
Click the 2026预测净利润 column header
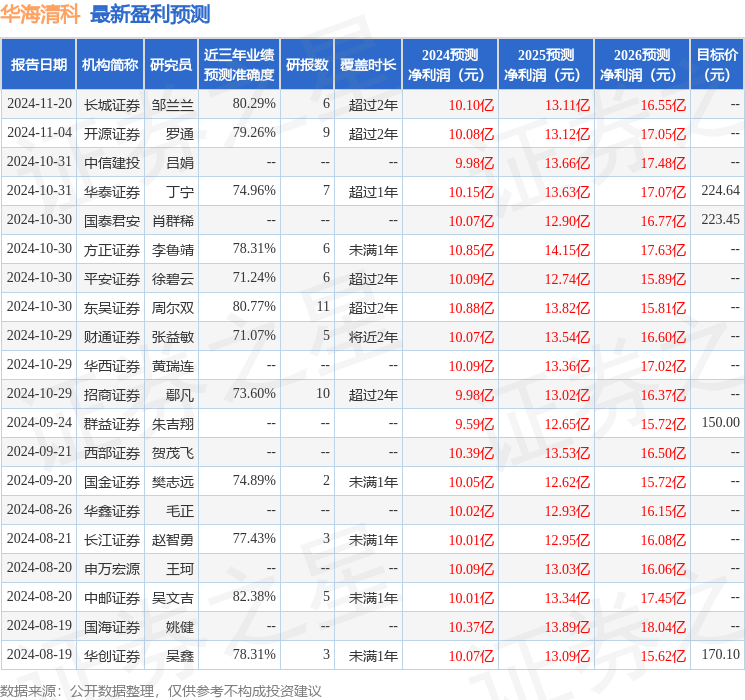tap(642, 65)
